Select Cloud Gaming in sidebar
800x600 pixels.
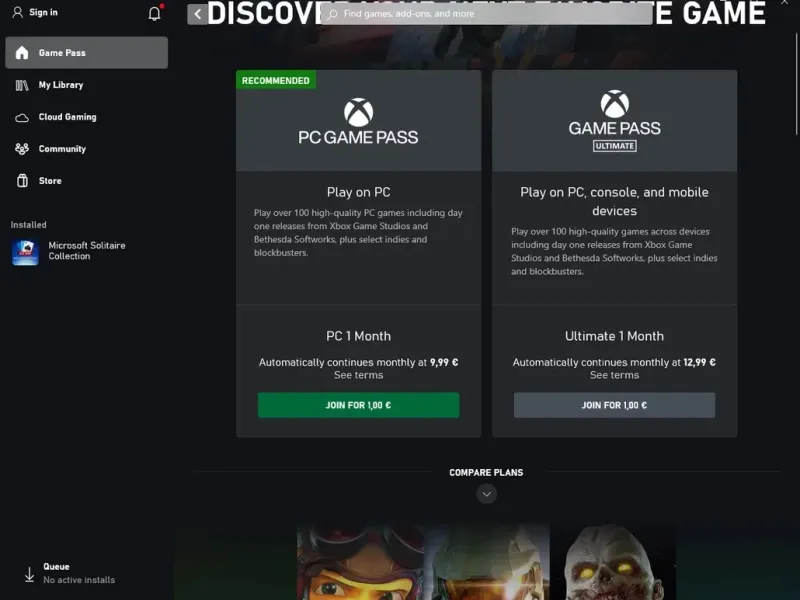pyautogui.click(x=87, y=117)
